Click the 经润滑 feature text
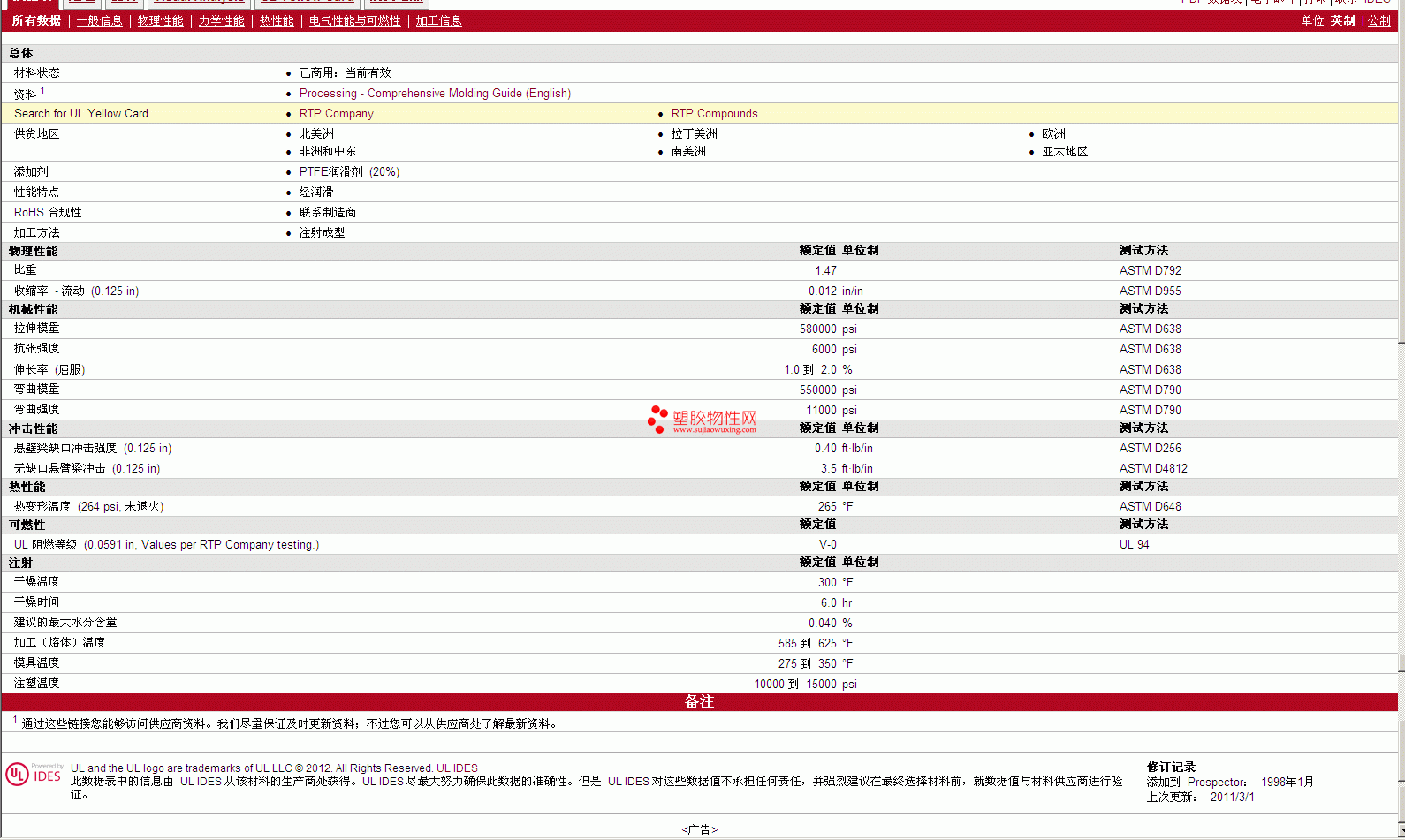 316,193
